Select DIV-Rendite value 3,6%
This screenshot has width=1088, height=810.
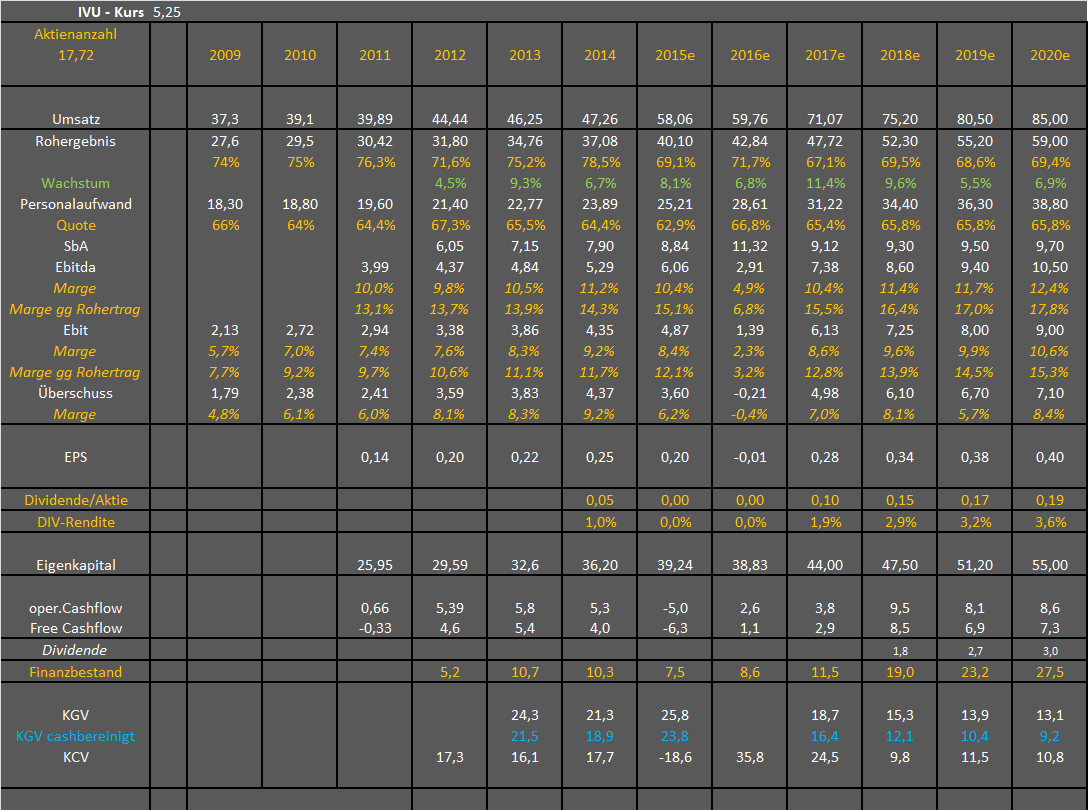1051,522
